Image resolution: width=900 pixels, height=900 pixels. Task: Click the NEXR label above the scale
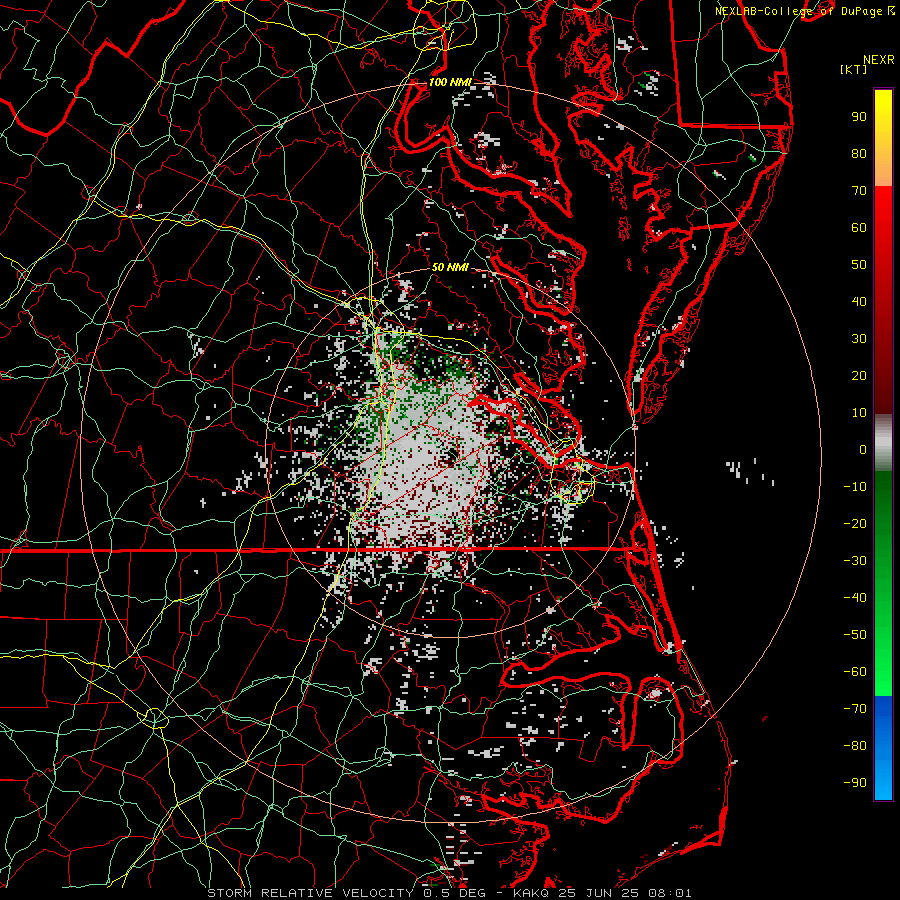(x=878, y=60)
